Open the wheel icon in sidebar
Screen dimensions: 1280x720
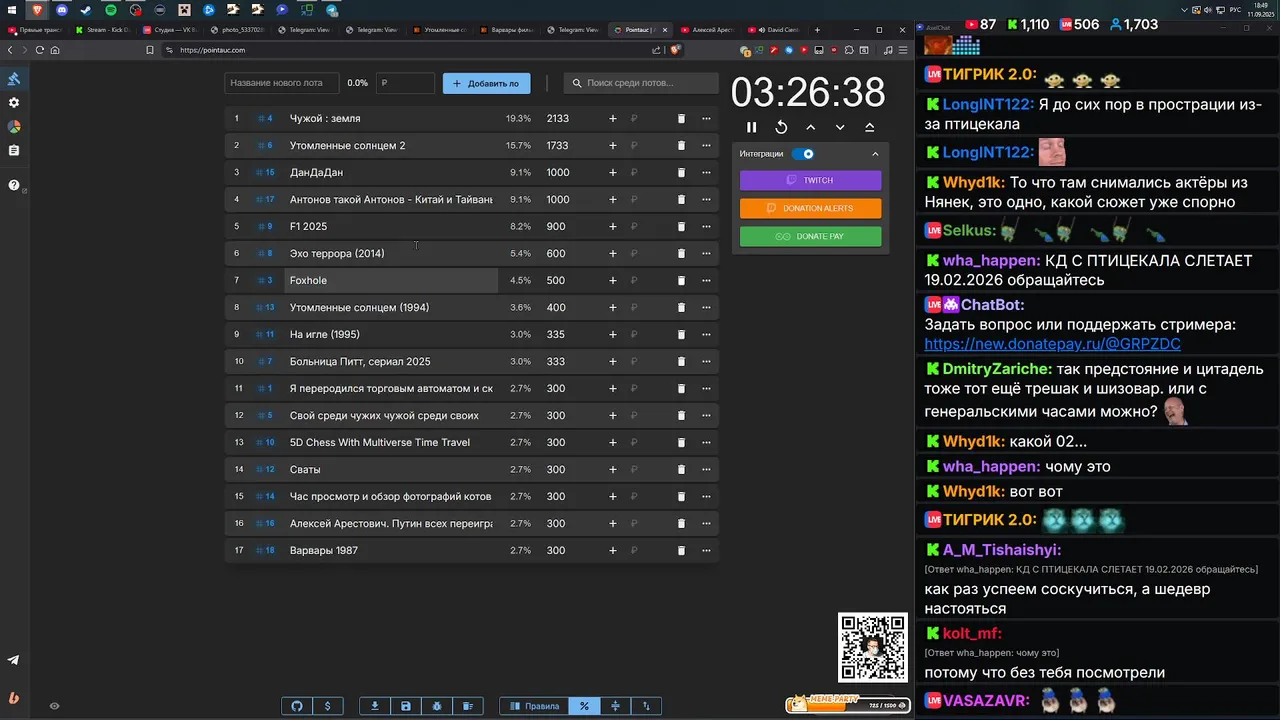coord(14,127)
